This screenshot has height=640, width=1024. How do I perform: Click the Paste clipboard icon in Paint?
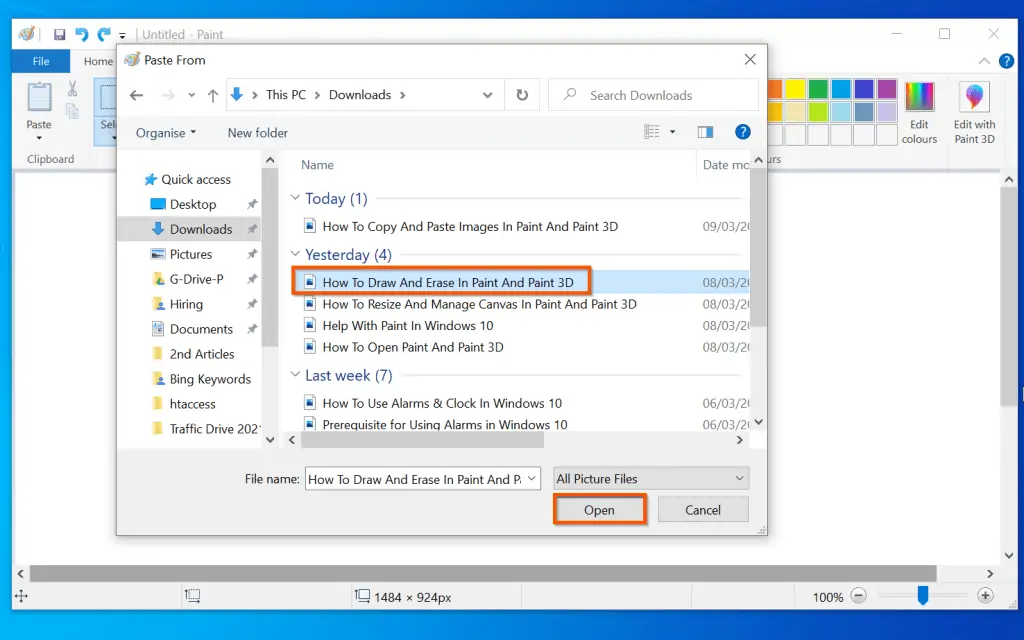[x=39, y=97]
